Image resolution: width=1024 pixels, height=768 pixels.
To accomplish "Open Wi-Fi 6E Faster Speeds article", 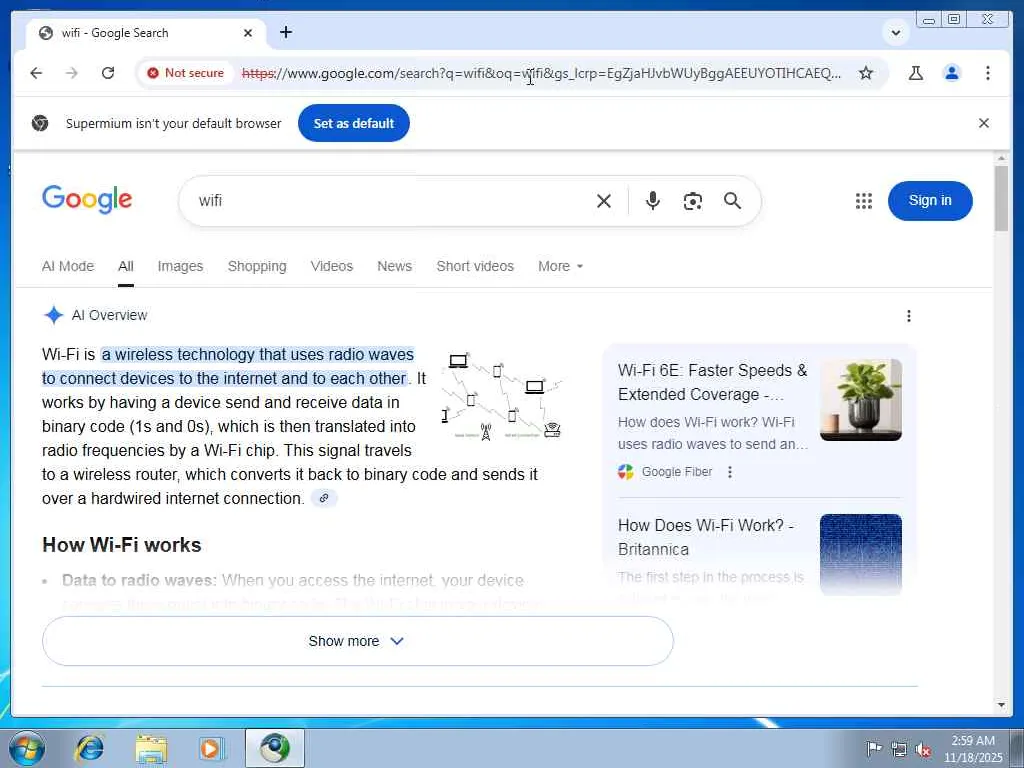I will click(x=712, y=382).
